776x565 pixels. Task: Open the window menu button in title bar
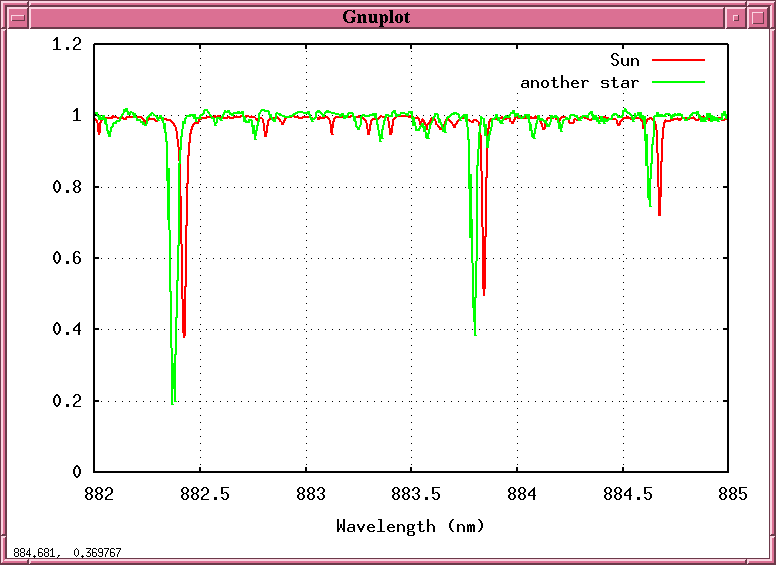(x=16, y=17)
